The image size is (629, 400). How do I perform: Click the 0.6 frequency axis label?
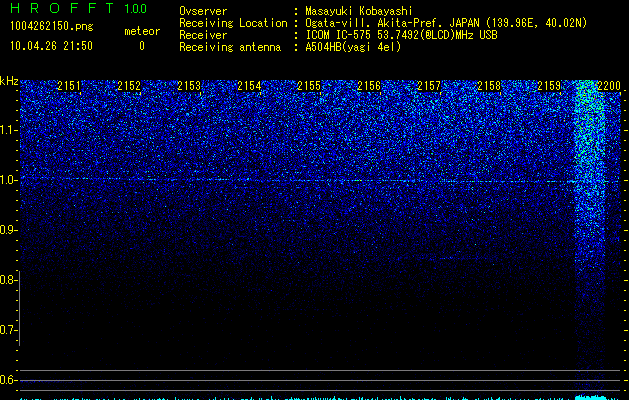tap(8, 380)
